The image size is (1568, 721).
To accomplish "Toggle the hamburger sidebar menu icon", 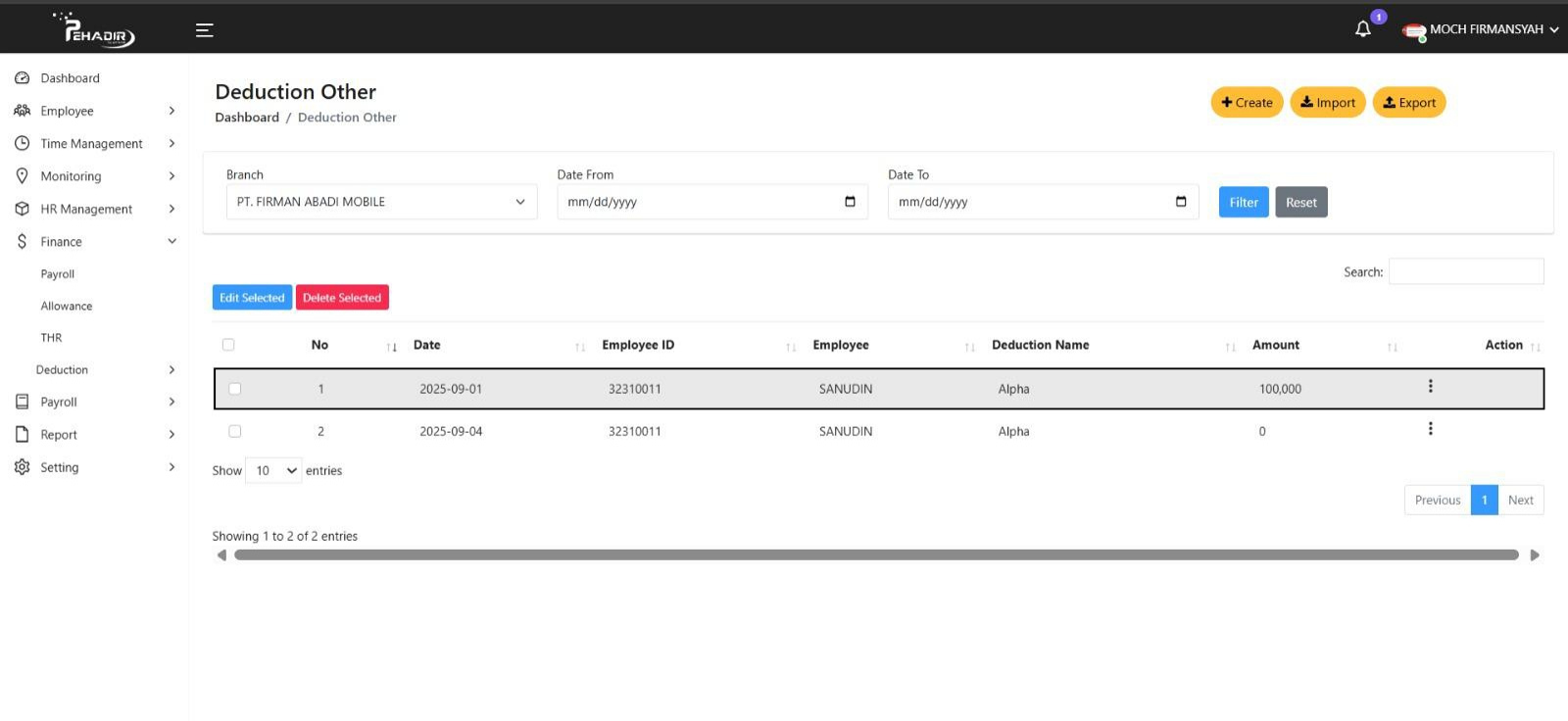I will (204, 30).
